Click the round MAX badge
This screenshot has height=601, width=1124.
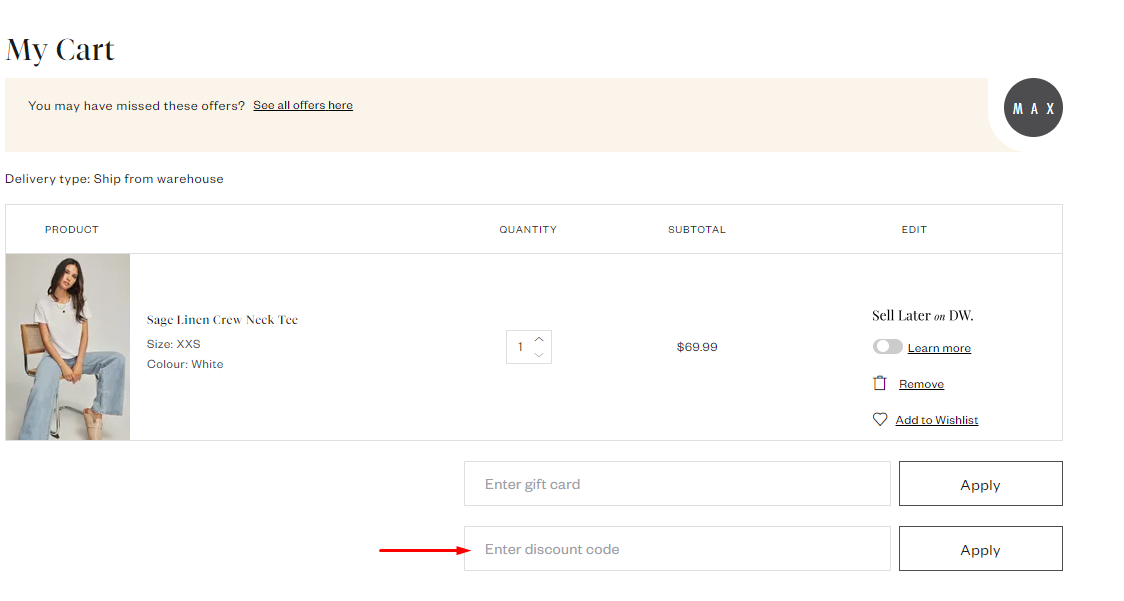tap(1033, 108)
